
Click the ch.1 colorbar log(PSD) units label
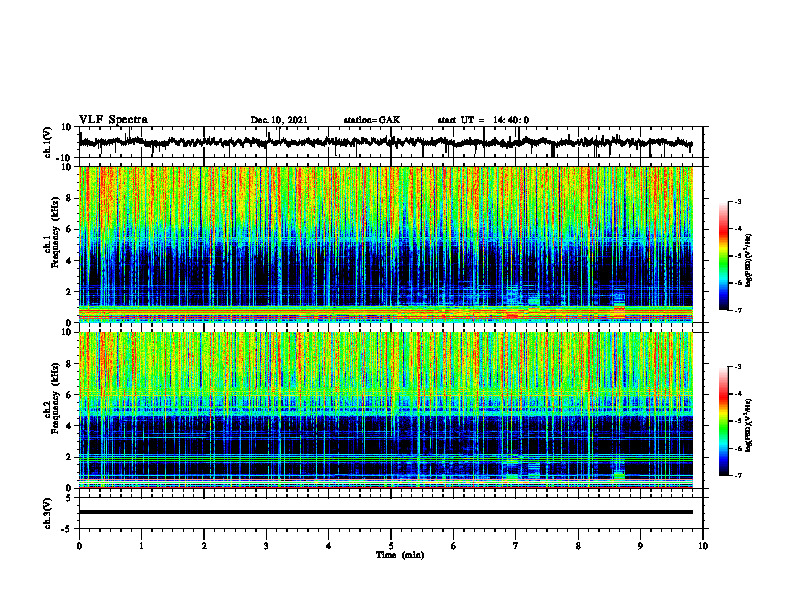749,260
